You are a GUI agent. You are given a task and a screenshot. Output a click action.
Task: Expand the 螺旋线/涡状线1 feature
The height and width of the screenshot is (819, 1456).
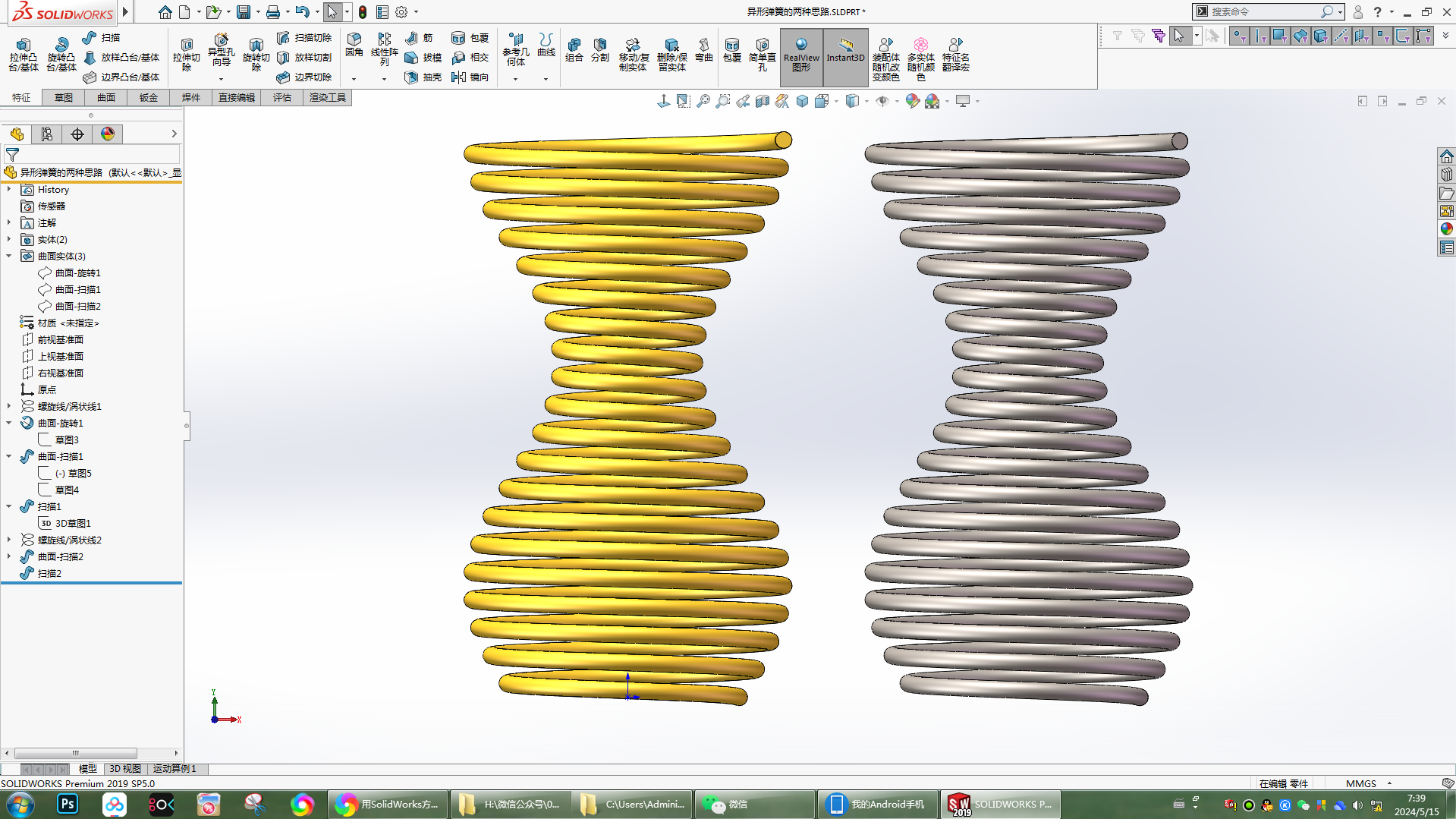point(9,406)
